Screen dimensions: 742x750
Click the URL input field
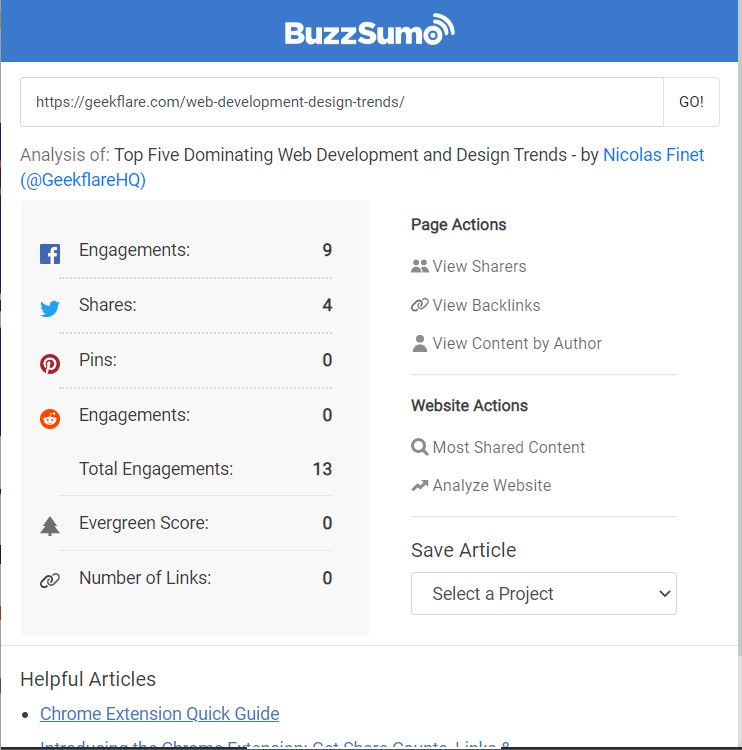pos(342,102)
